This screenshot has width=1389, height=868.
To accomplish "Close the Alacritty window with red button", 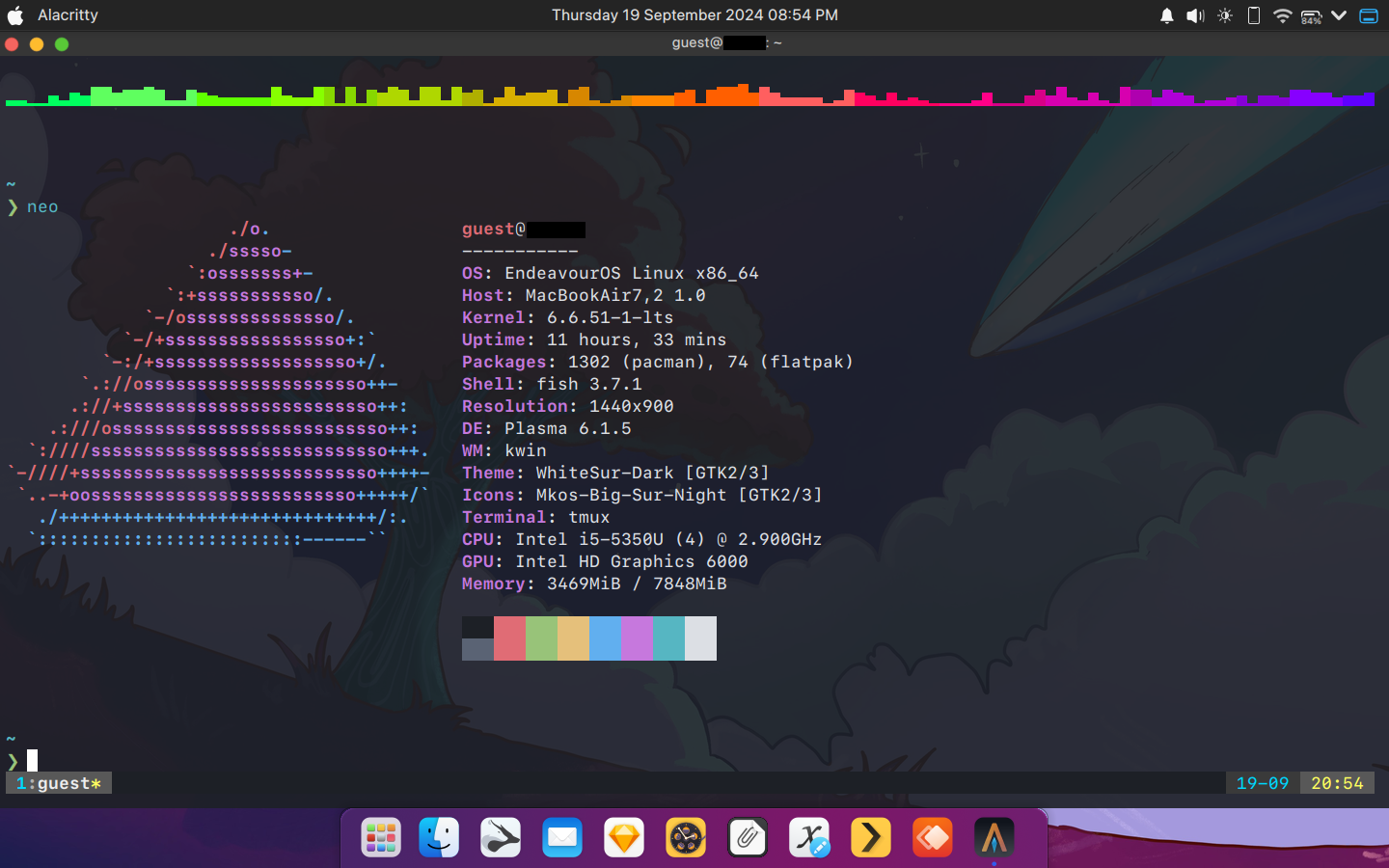I will (x=12, y=43).
